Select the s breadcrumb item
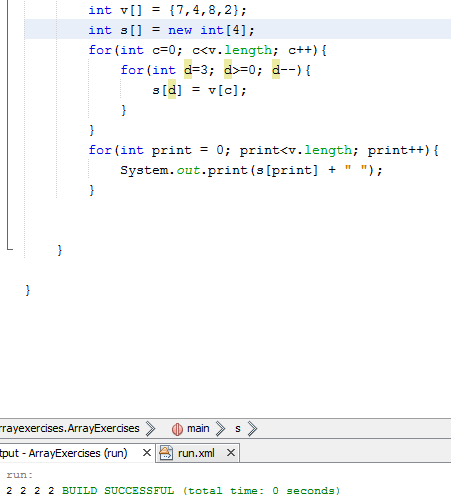Image resolution: width=451 pixels, height=503 pixels. click(238, 428)
